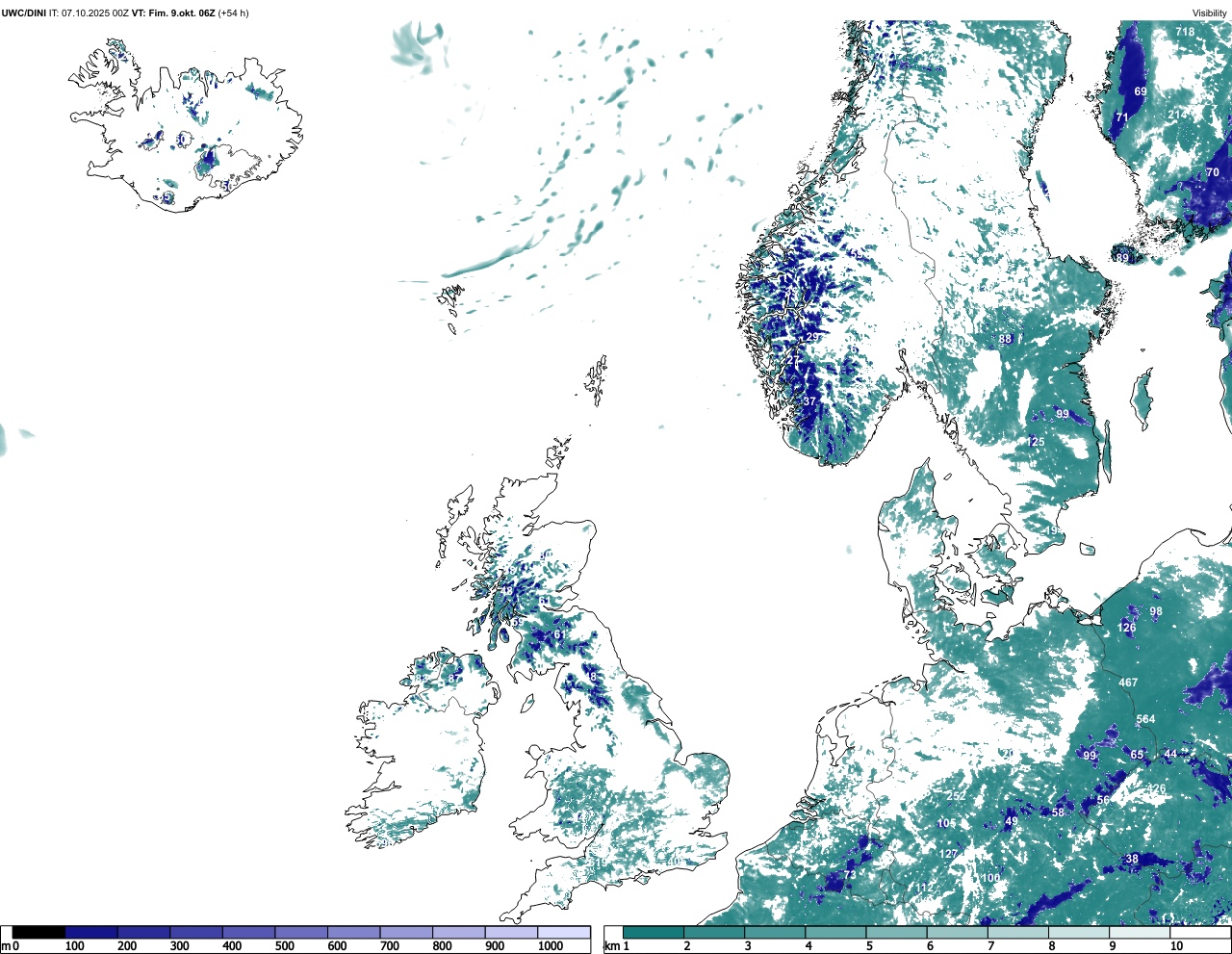Image resolution: width=1232 pixels, height=954 pixels.
Task: Click the '500' tick label on metre legend
Action: tap(284, 946)
